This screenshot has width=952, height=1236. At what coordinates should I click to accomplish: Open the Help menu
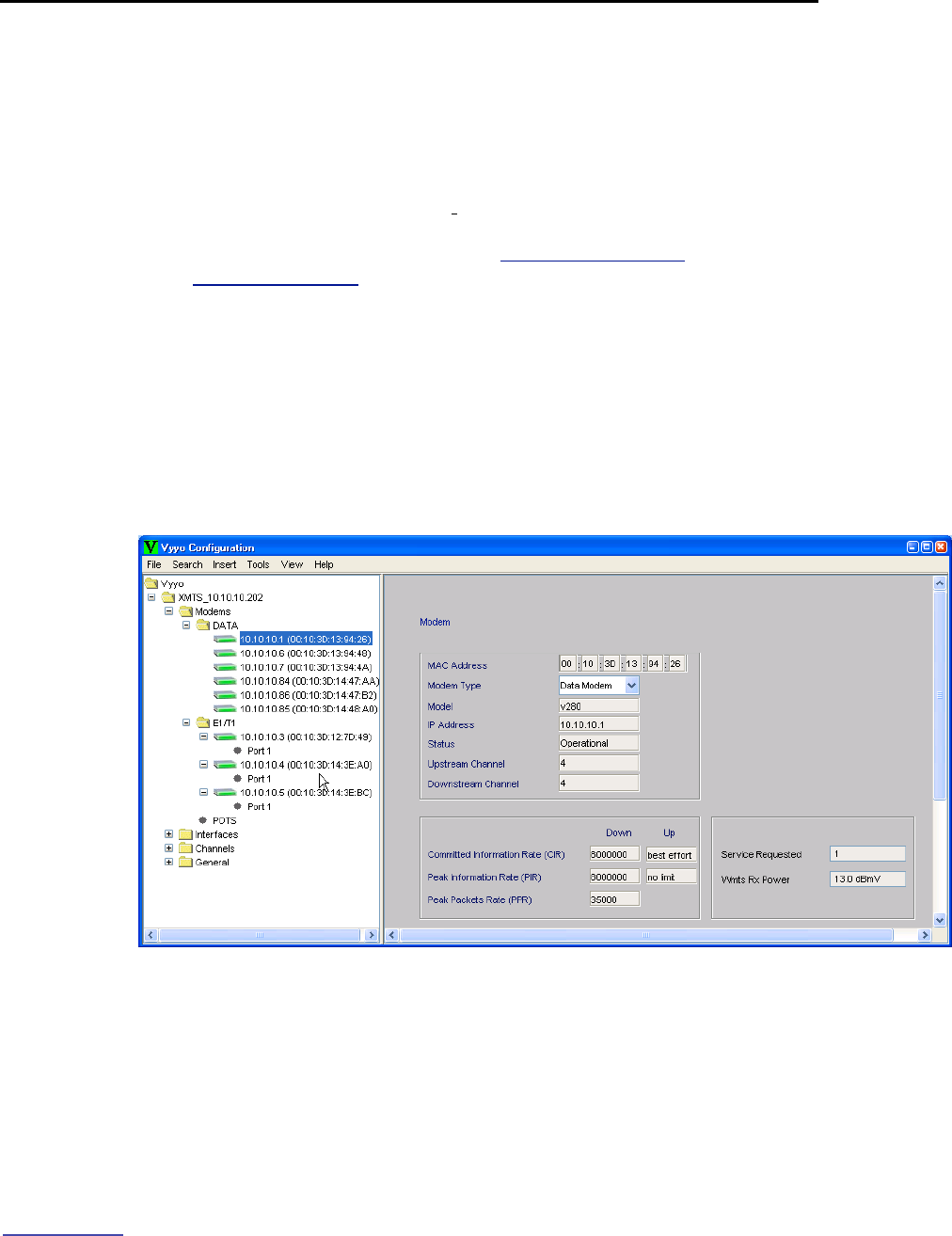point(324,564)
